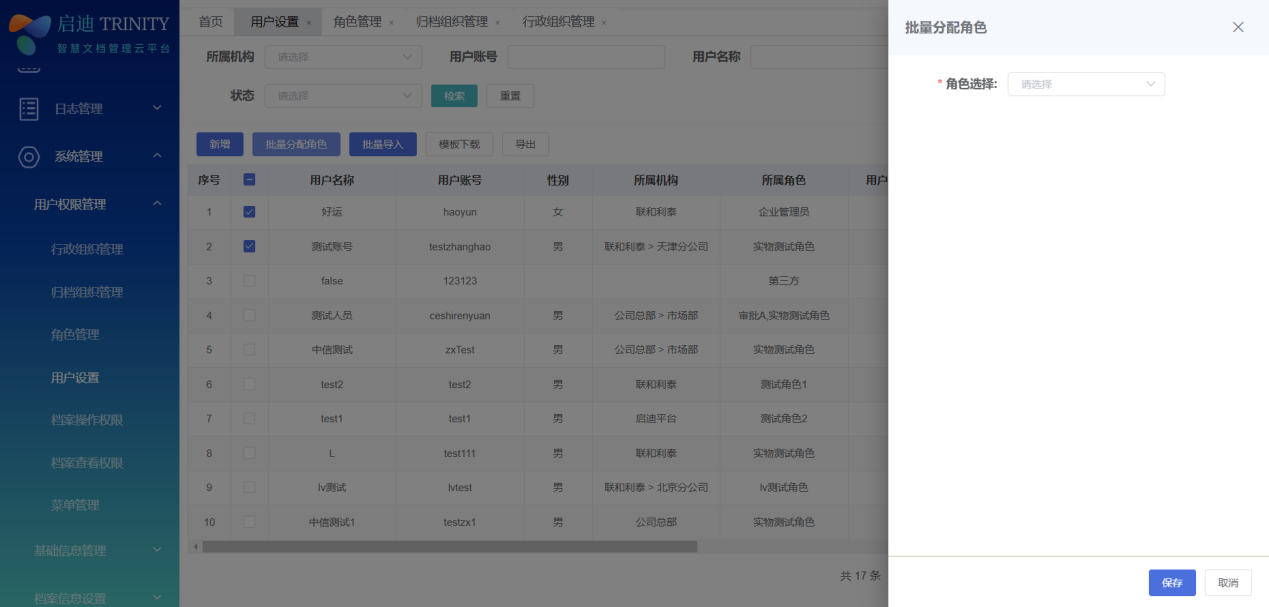Switch to the 角色管理 tab
The width and height of the screenshot is (1269, 607).
357,22
